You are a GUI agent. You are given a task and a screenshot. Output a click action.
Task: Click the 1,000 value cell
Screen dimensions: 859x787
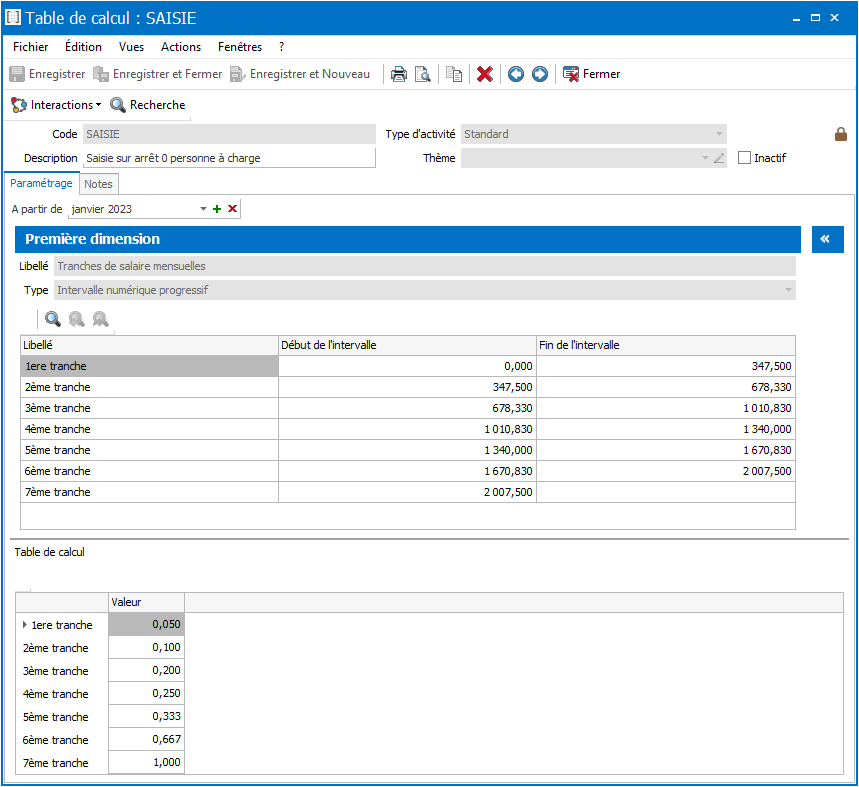pos(146,762)
